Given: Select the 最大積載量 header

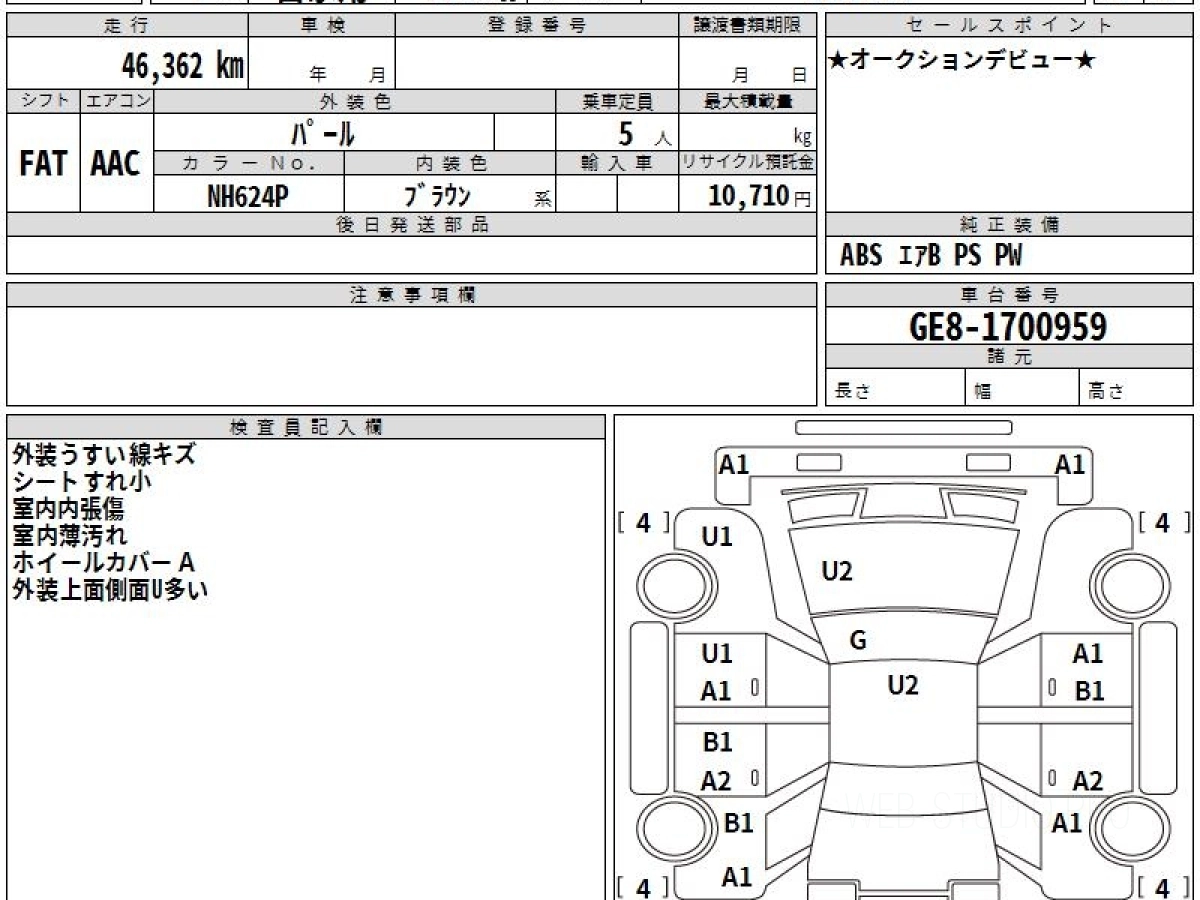Looking at the screenshot, I should [748, 101].
